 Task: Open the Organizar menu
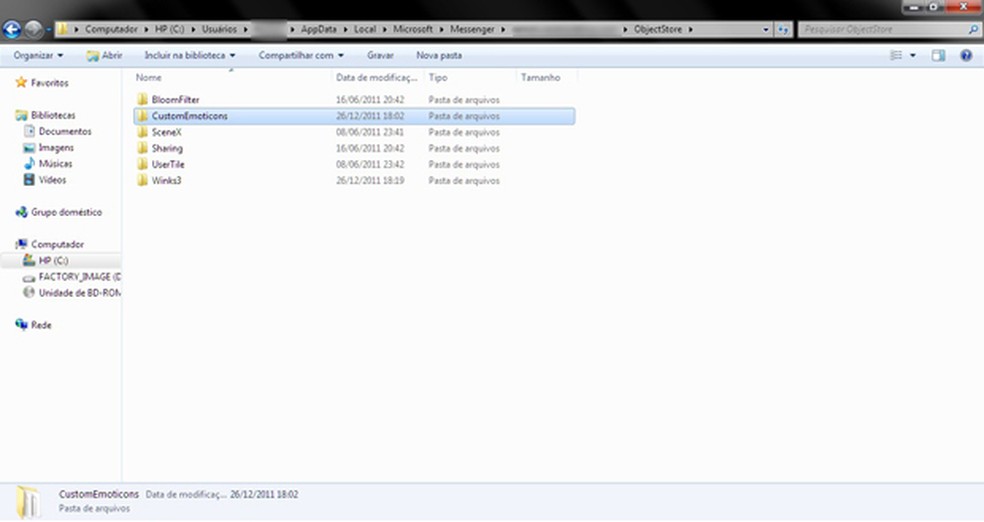38,55
